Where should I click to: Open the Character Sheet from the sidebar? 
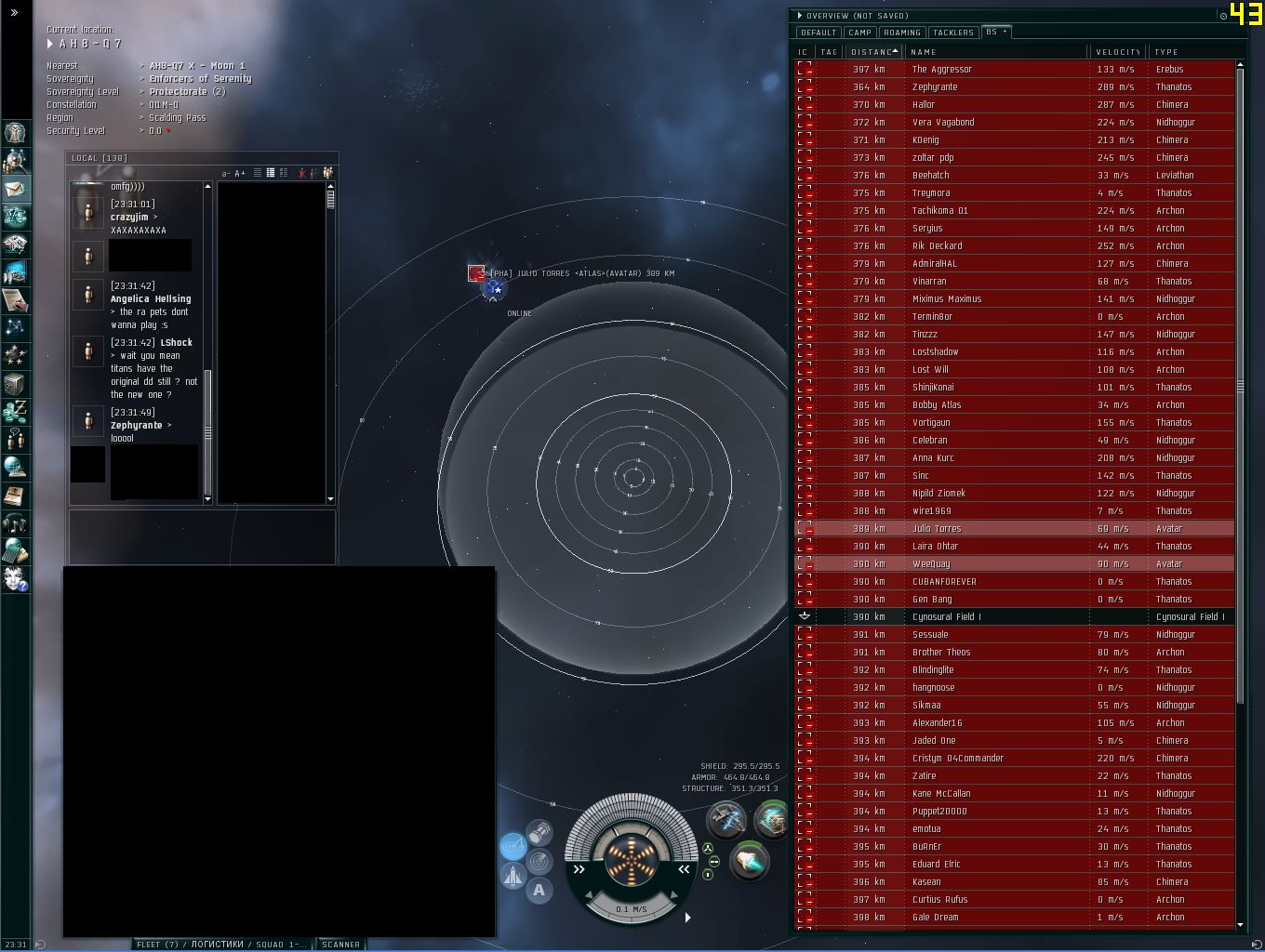coord(15,133)
